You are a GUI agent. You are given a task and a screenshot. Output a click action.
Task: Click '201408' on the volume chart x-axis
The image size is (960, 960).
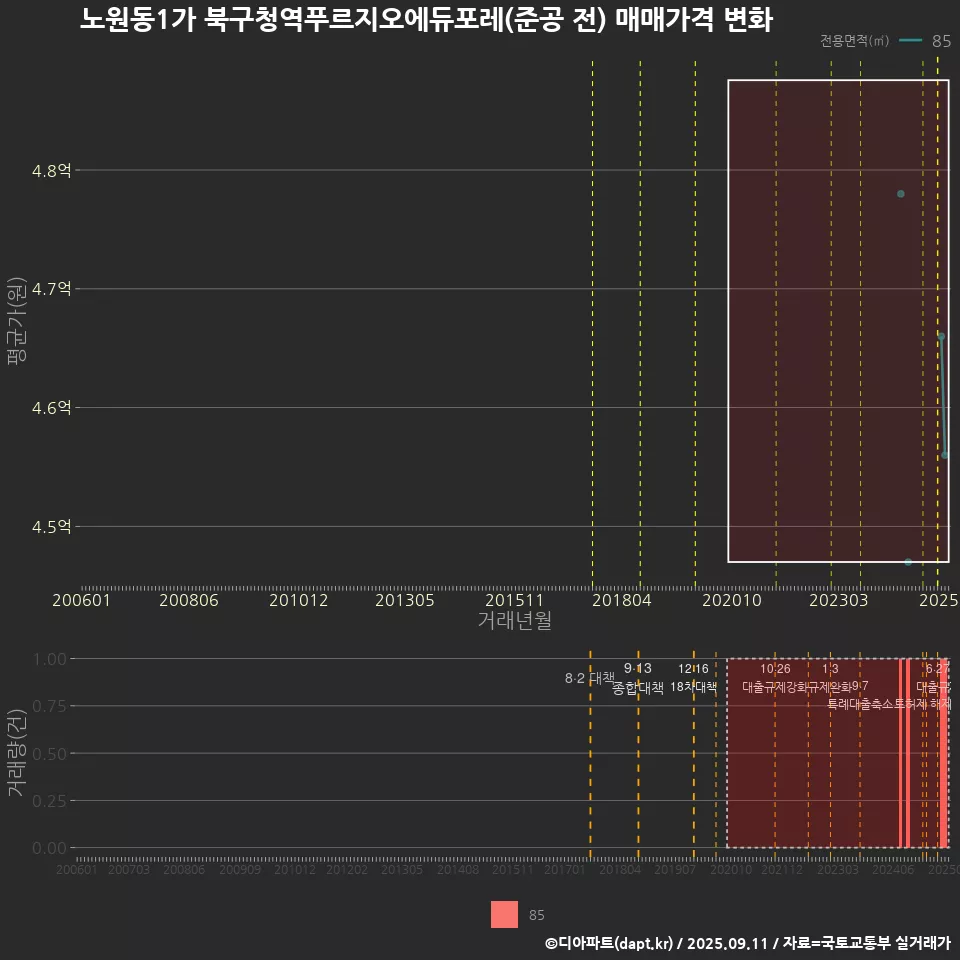point(458,869)
